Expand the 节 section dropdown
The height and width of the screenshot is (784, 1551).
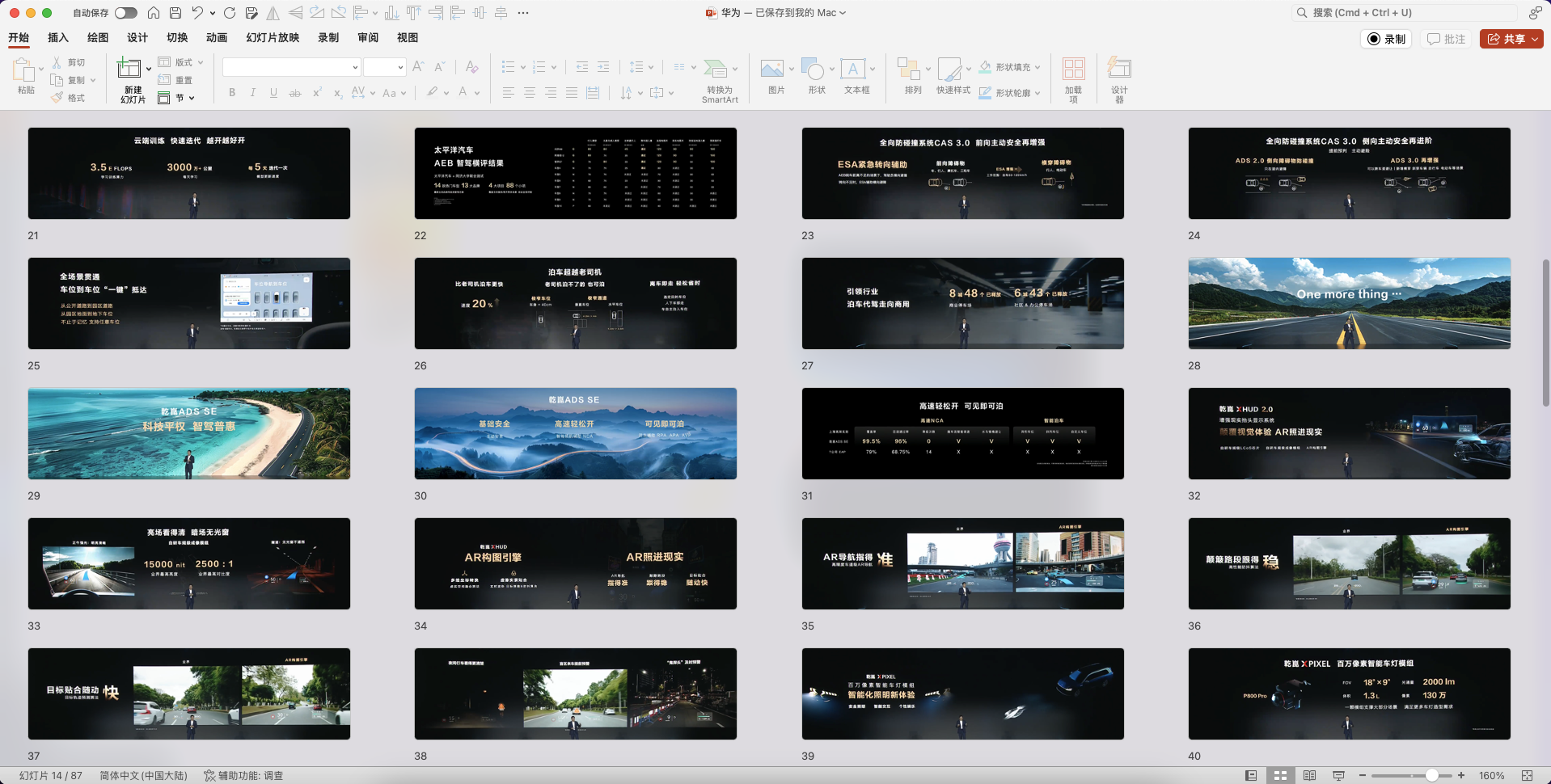(192, 98)
